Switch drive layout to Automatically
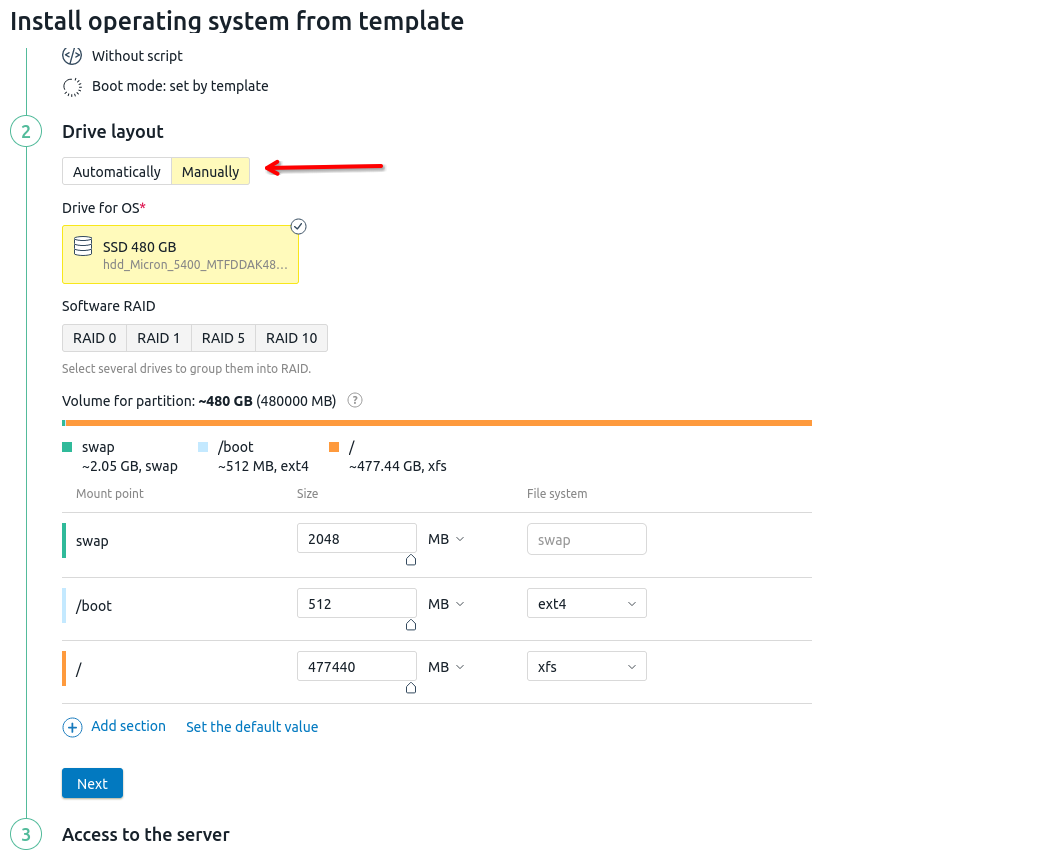The image size is (1043, 864). (x=117, y=171)
